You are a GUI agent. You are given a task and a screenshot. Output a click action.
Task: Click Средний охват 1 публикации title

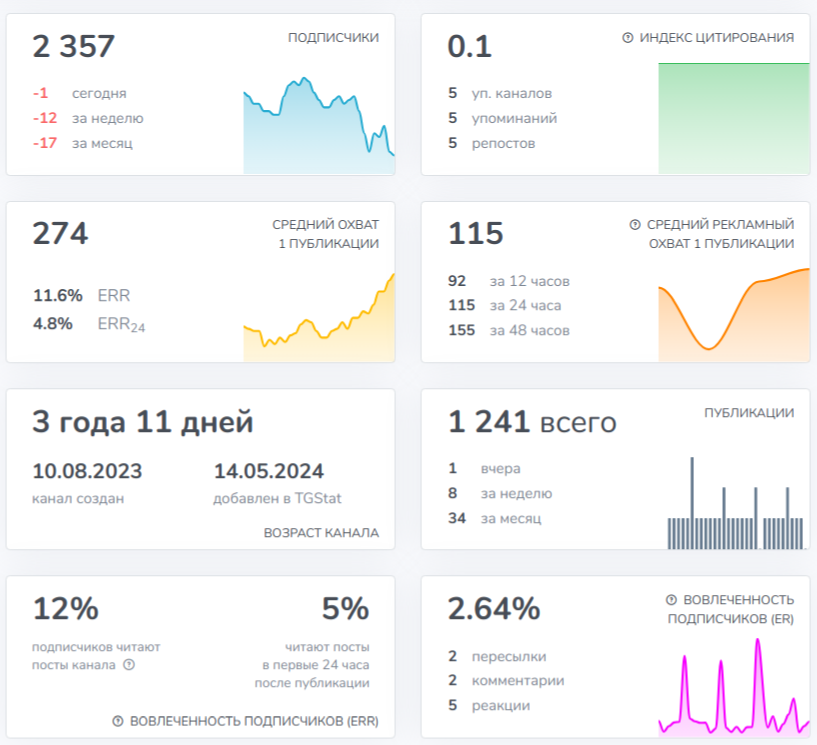coord(326,234)
